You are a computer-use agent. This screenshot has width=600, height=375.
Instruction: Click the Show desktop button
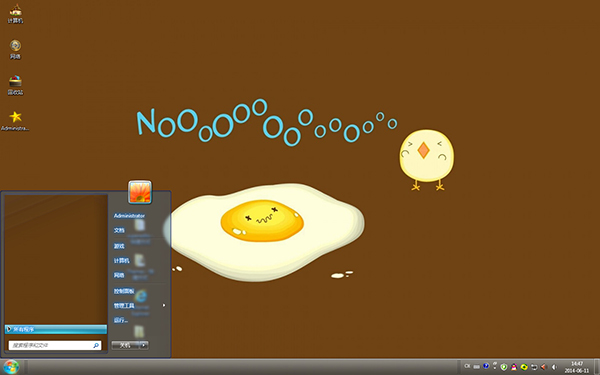point(597,367)
